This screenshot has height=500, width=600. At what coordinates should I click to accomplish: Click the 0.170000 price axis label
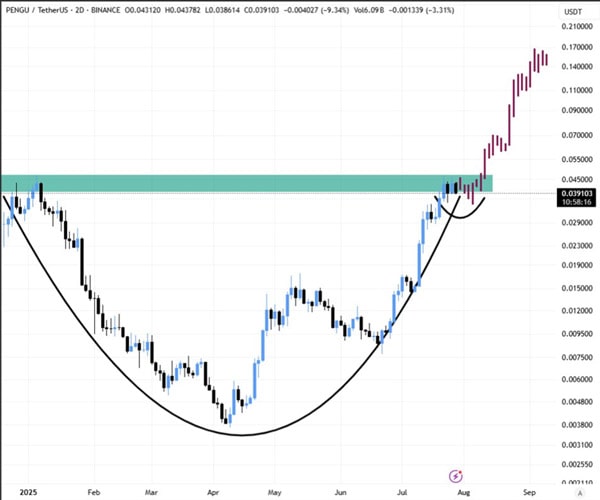click(x=577, y=47)
